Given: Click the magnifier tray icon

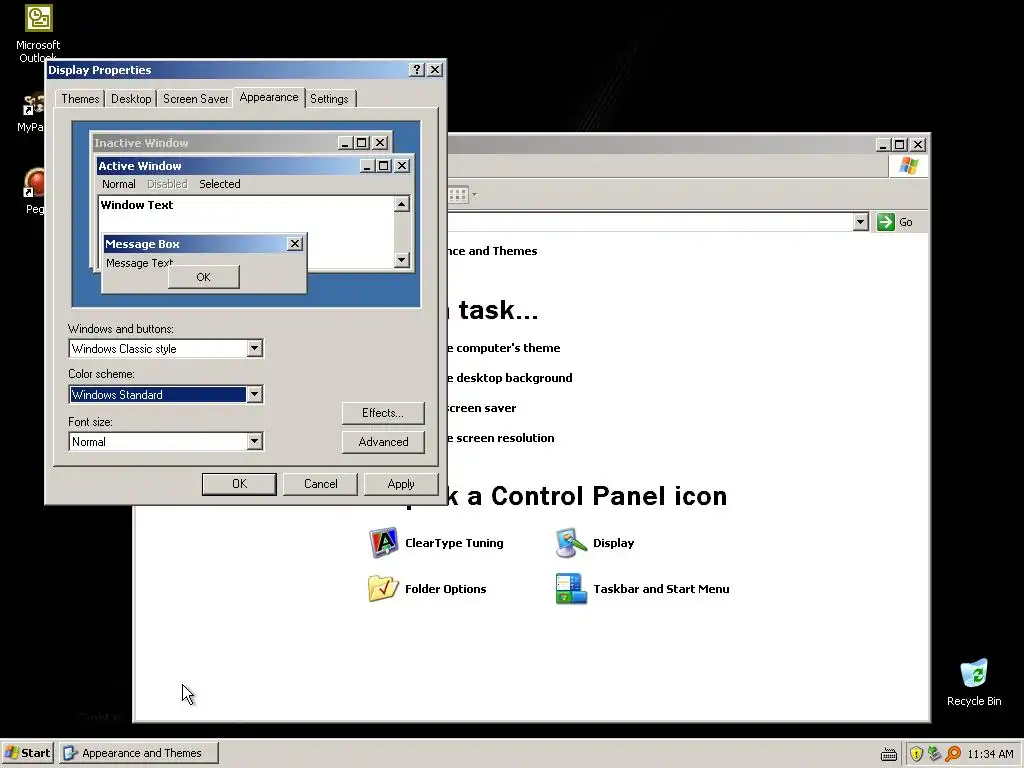Looking at the screenshot, I should [x=953, y=754].
